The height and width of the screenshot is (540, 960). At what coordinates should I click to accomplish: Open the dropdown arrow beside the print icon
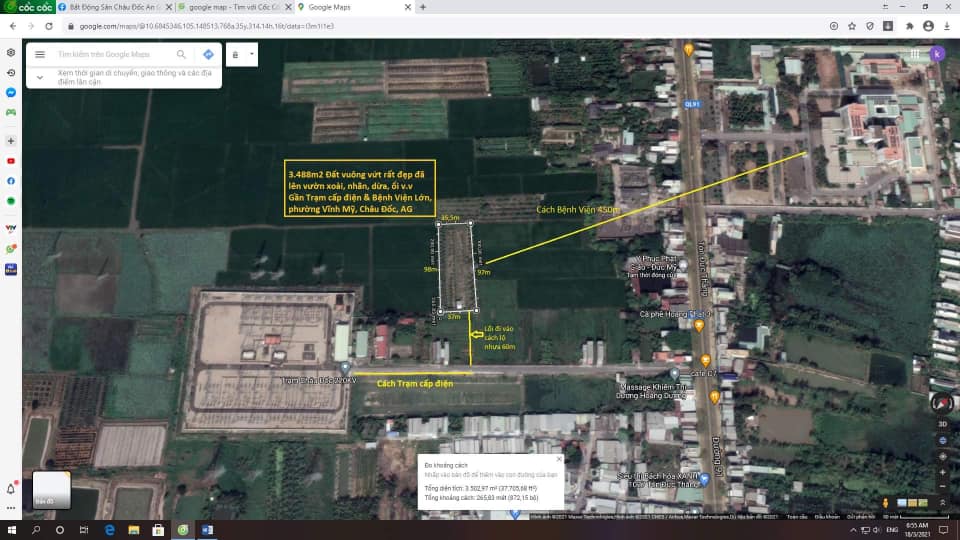pyautogui.click(x=252, y=54)
